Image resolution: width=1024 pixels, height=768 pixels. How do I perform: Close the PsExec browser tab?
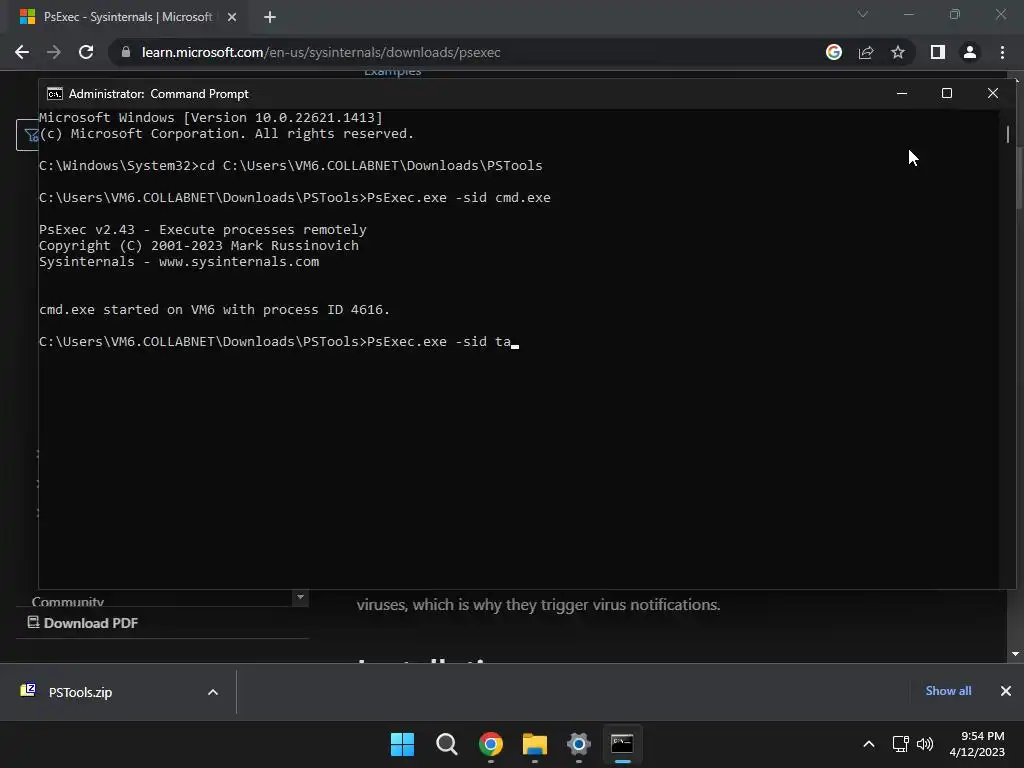pyautogui.click(x=232, y=17)
